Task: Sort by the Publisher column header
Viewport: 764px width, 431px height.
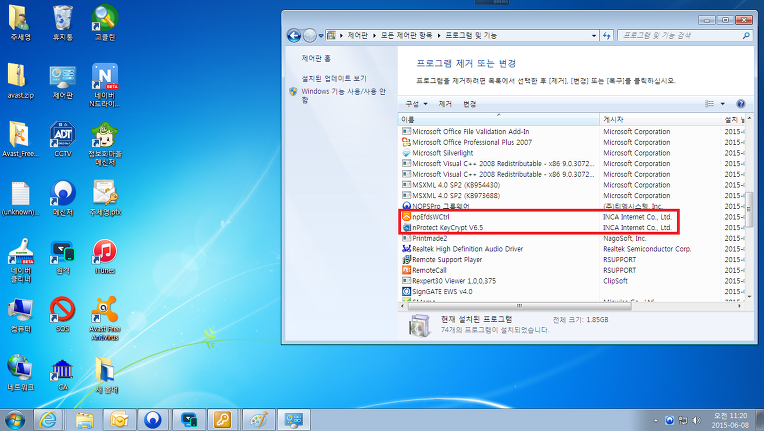Action: tap(660, 119)
